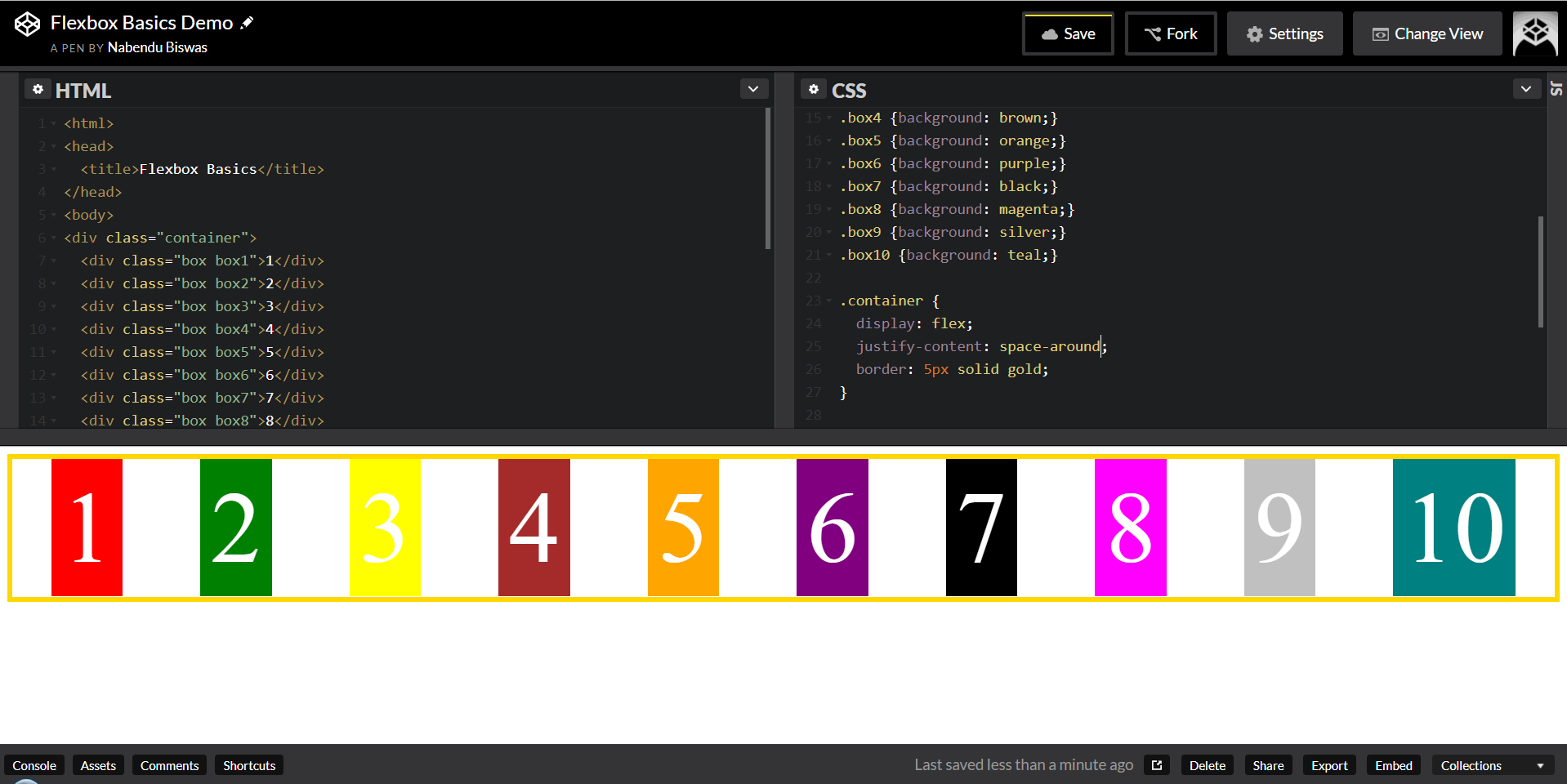Fold CSS line 23 container rule
Screen dimensions: 1567x784
829,301
